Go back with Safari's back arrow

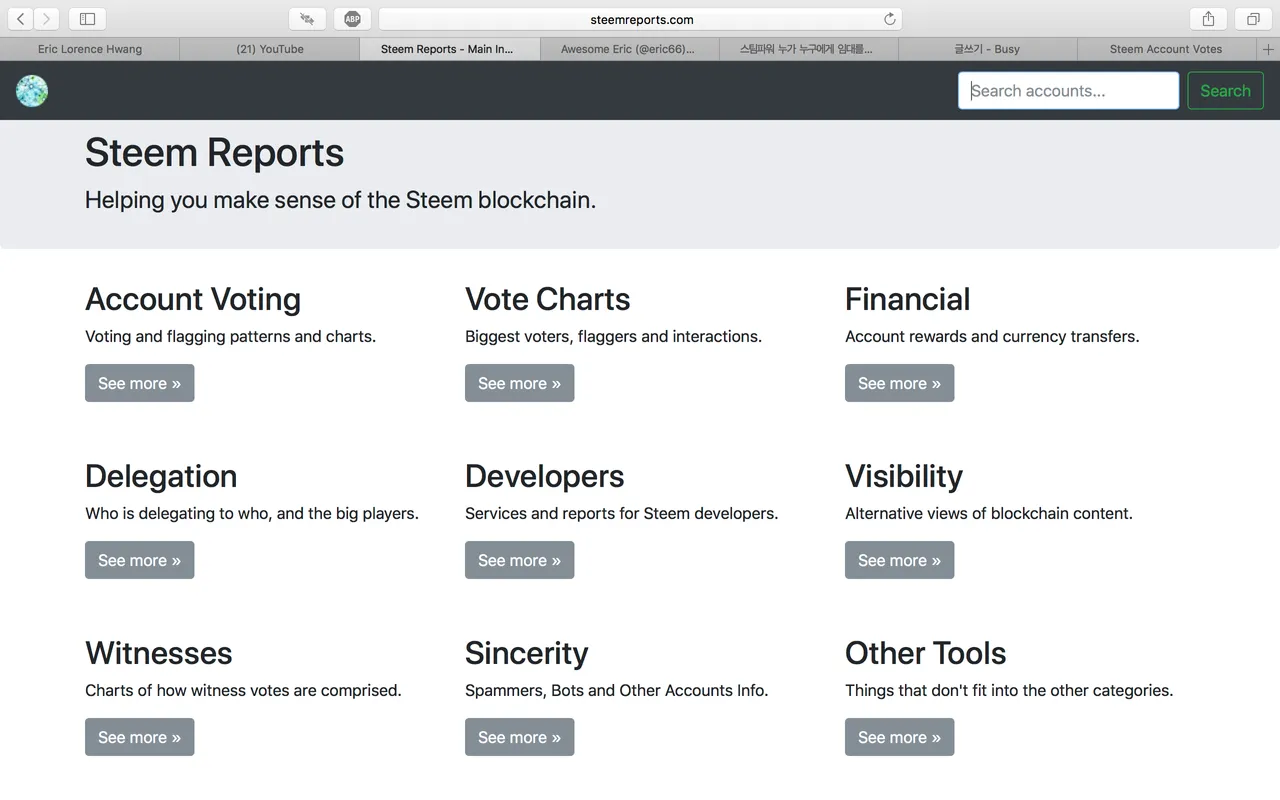20,19
